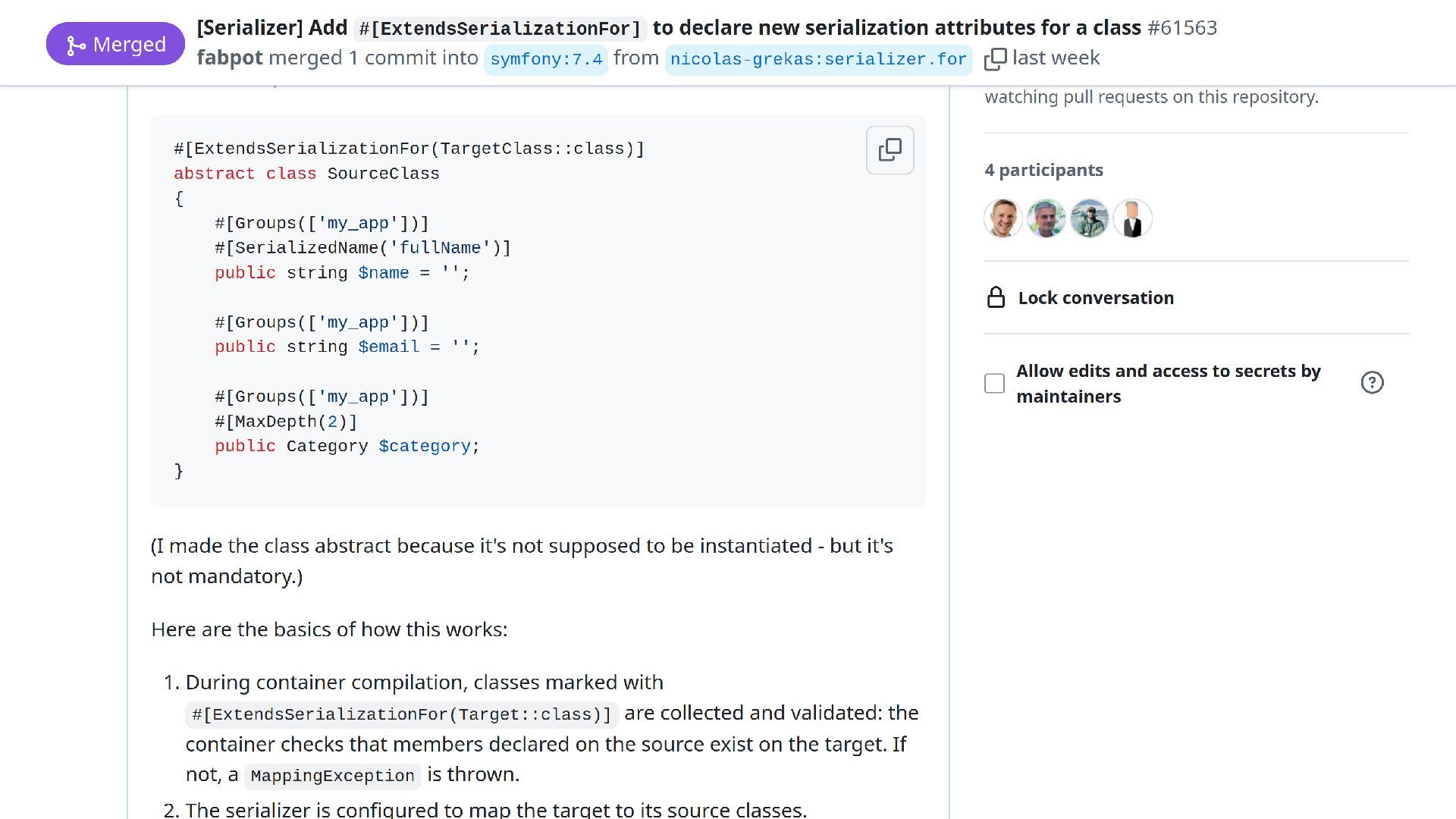Open first participant's avatar
Image resolution: width=1456 pixels, height=819 pixels.
[1003, 219]
